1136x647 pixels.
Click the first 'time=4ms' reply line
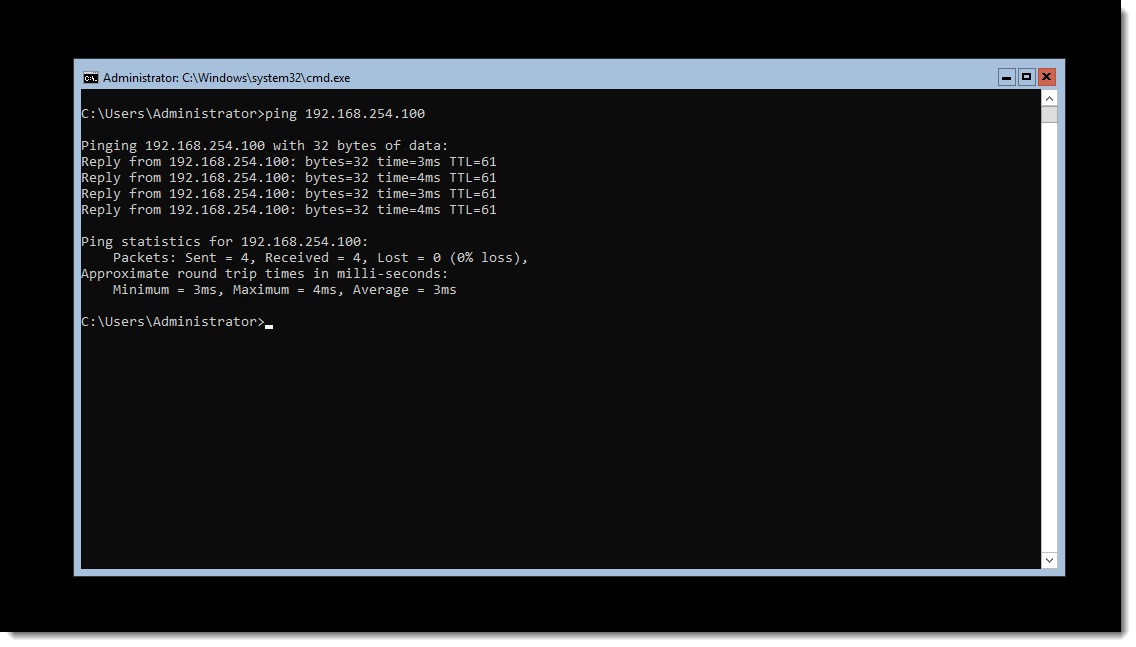pyautogui.click(x=289, y=178)
